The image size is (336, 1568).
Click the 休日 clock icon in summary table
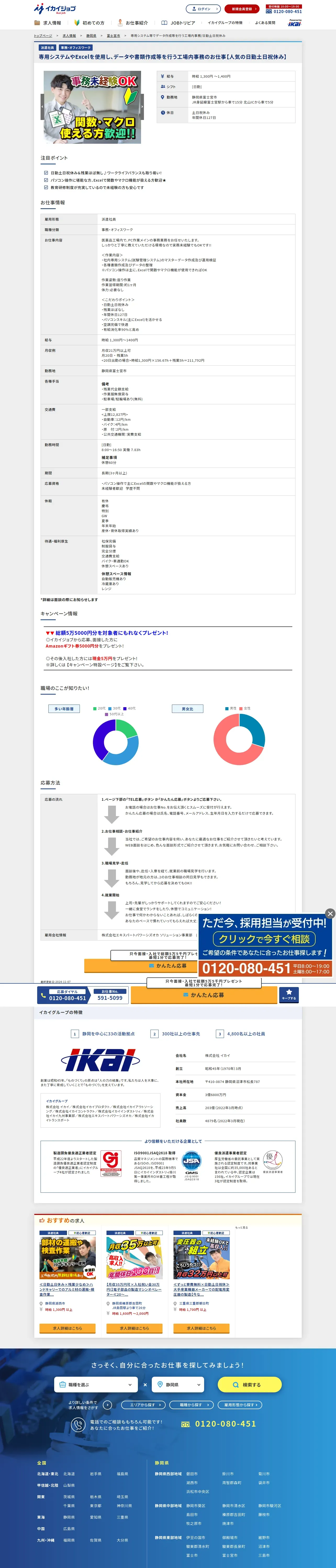[162, 113]
